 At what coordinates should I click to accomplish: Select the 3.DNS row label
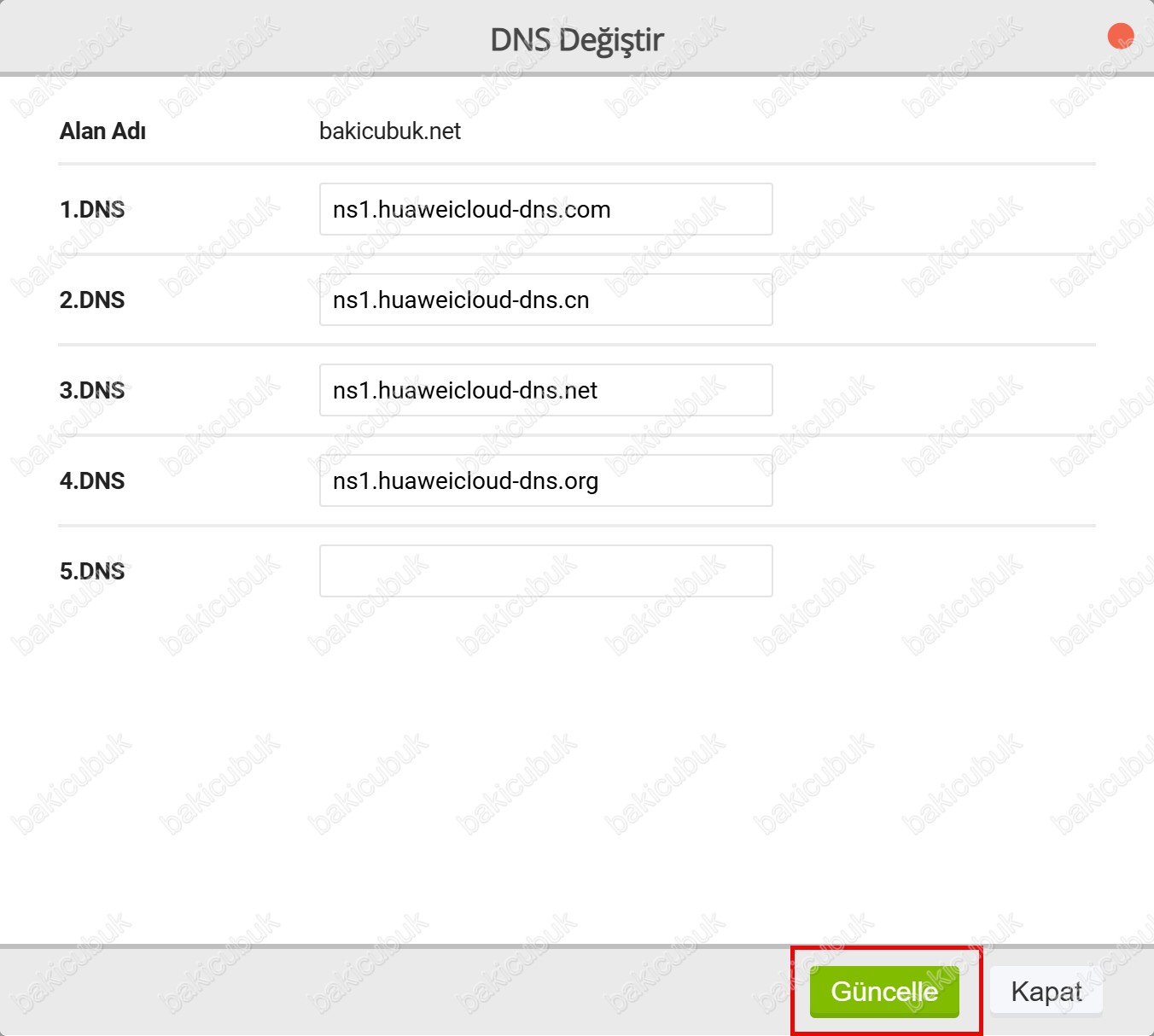pyautogui.click(x=92, y=391)
